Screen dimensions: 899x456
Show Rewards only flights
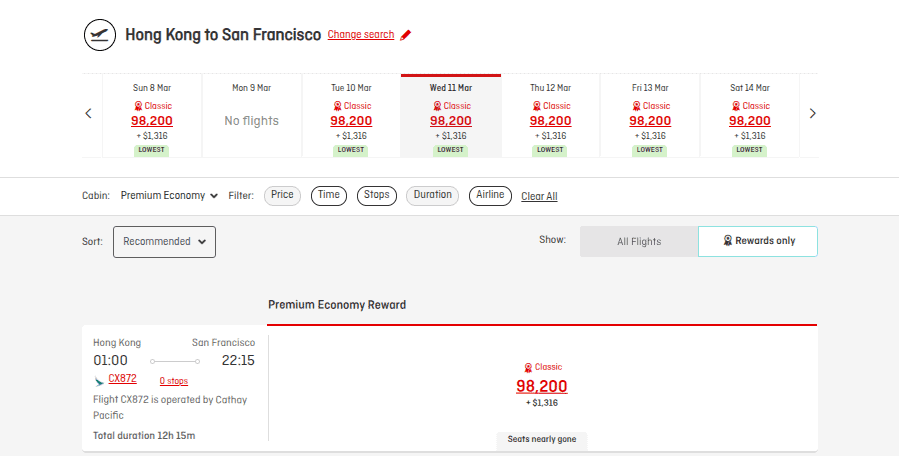[758, 241]
